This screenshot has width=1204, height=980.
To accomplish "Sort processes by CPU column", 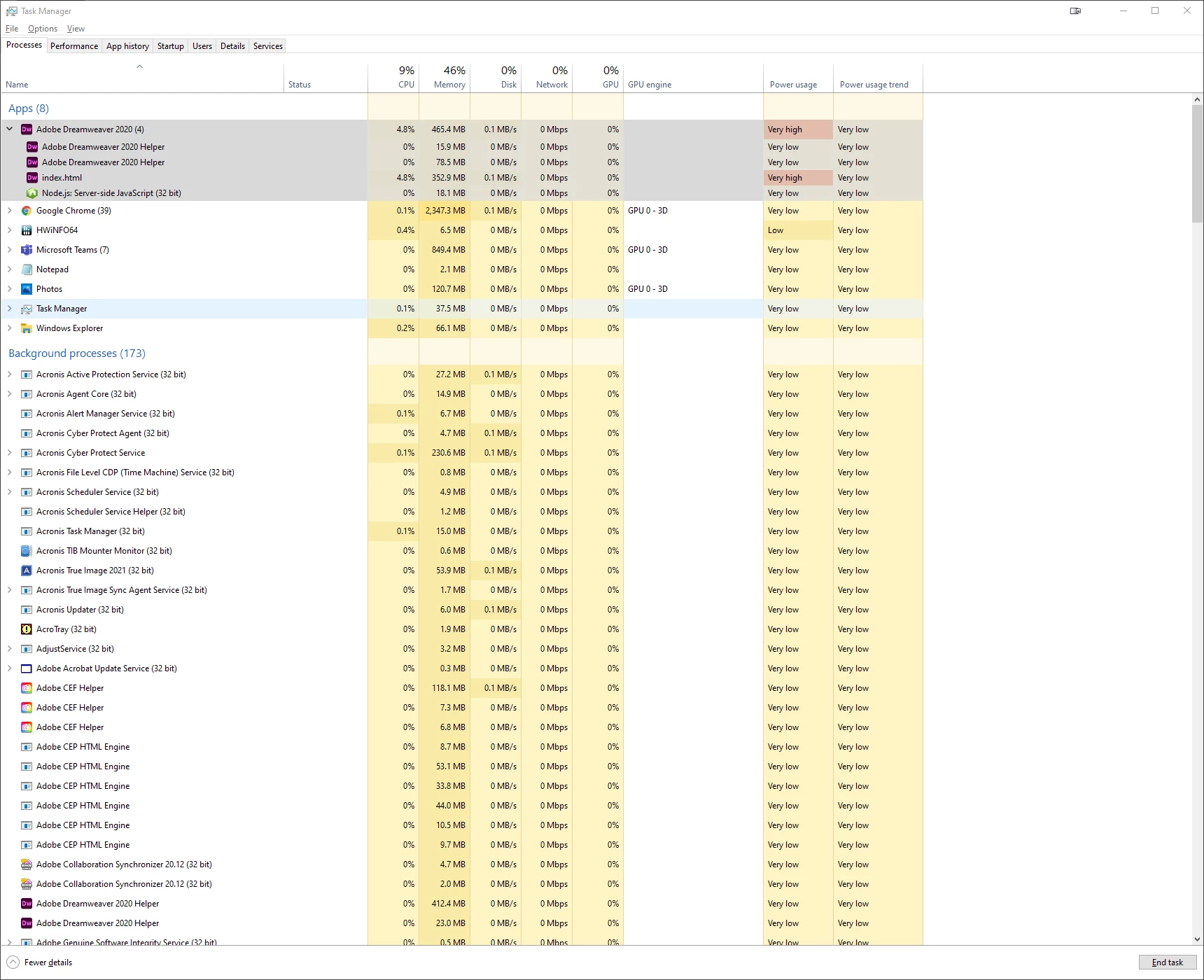I will coord(393,77).
